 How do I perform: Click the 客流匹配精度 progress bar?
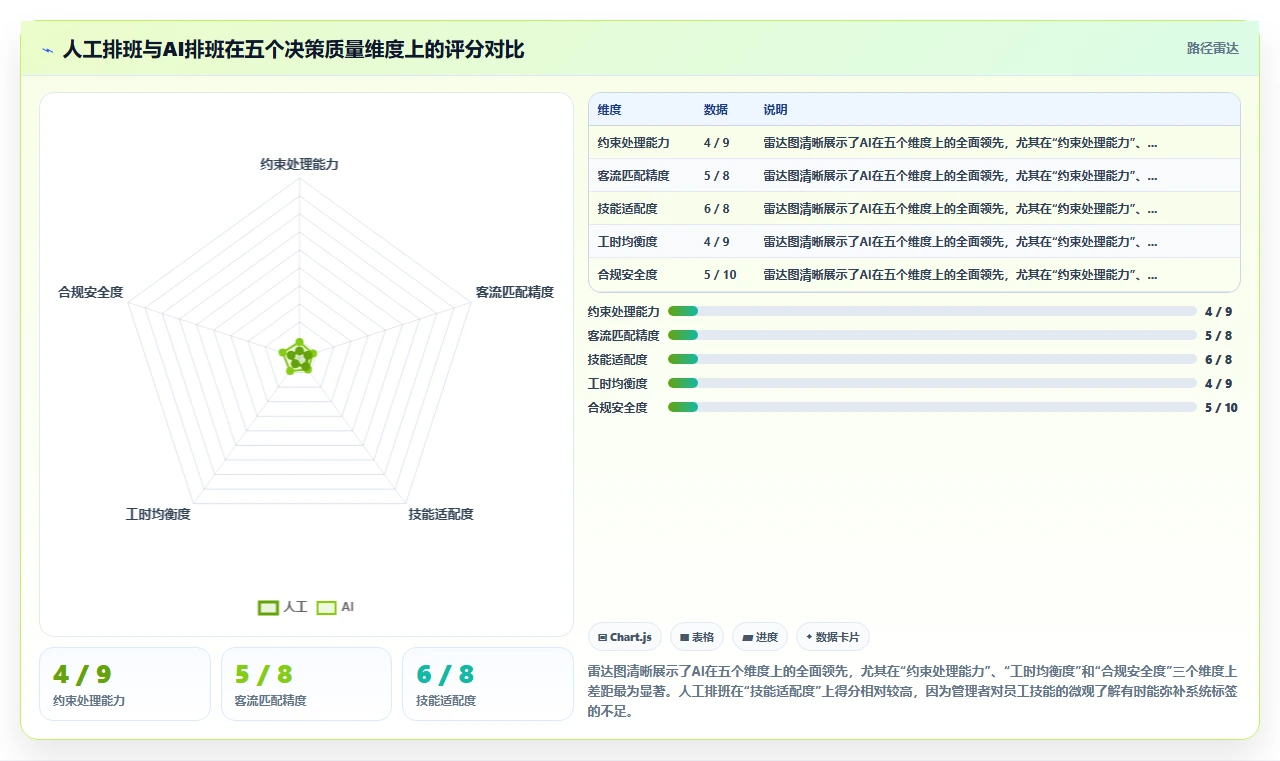(x=932, y=336)
